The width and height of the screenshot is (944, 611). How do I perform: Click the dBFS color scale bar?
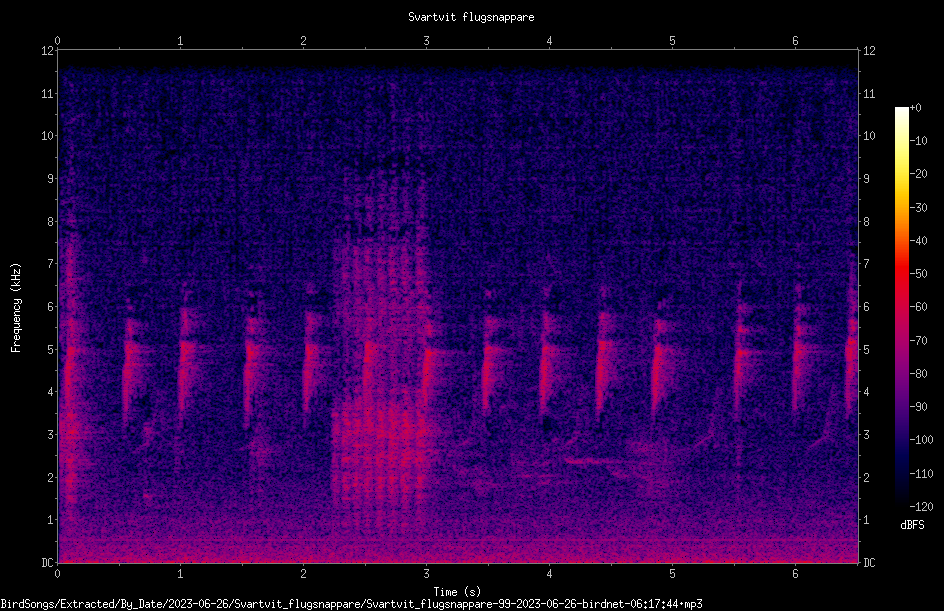[902, 306]
